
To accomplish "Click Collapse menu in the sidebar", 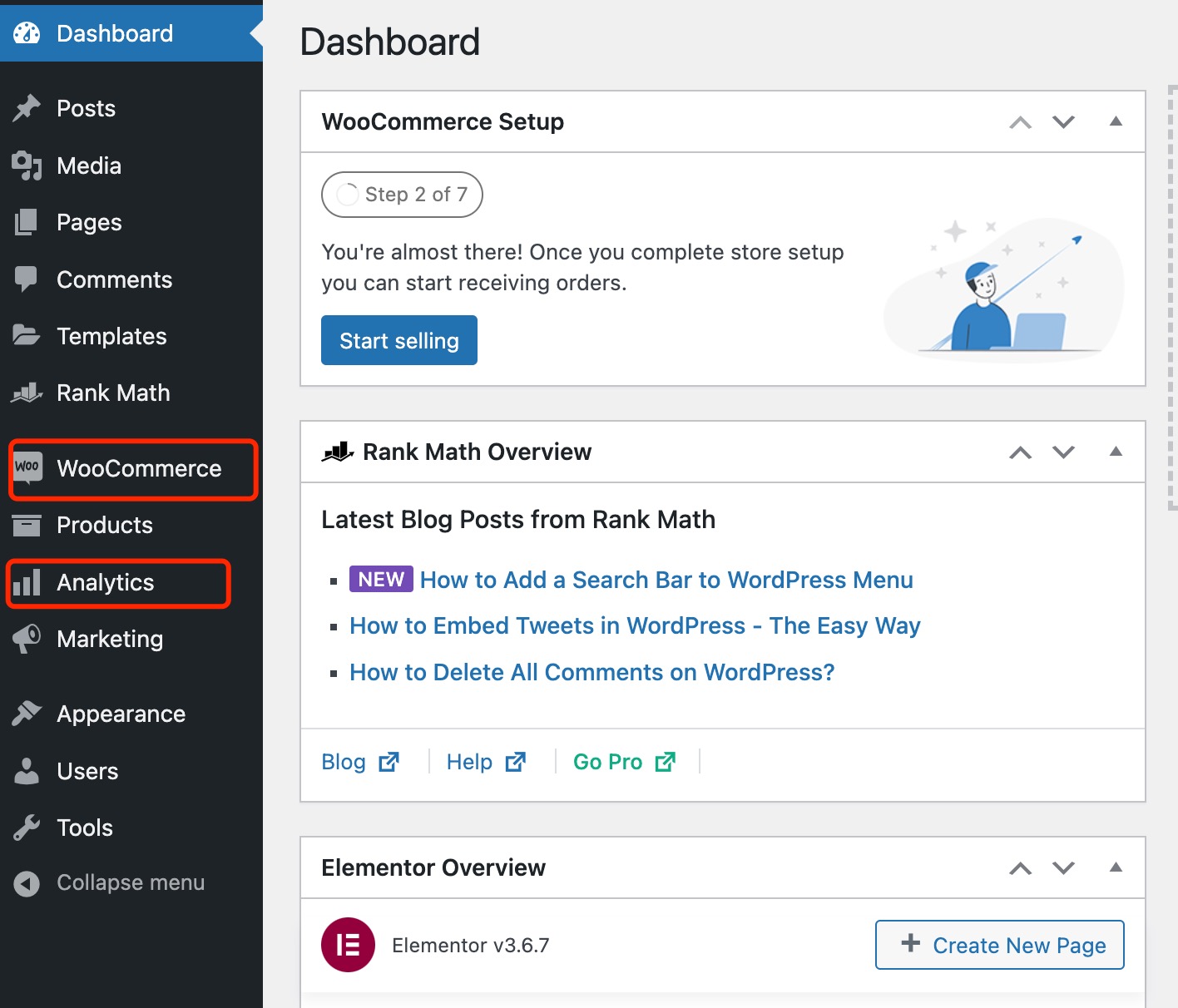I will click(x=130, y=882).
